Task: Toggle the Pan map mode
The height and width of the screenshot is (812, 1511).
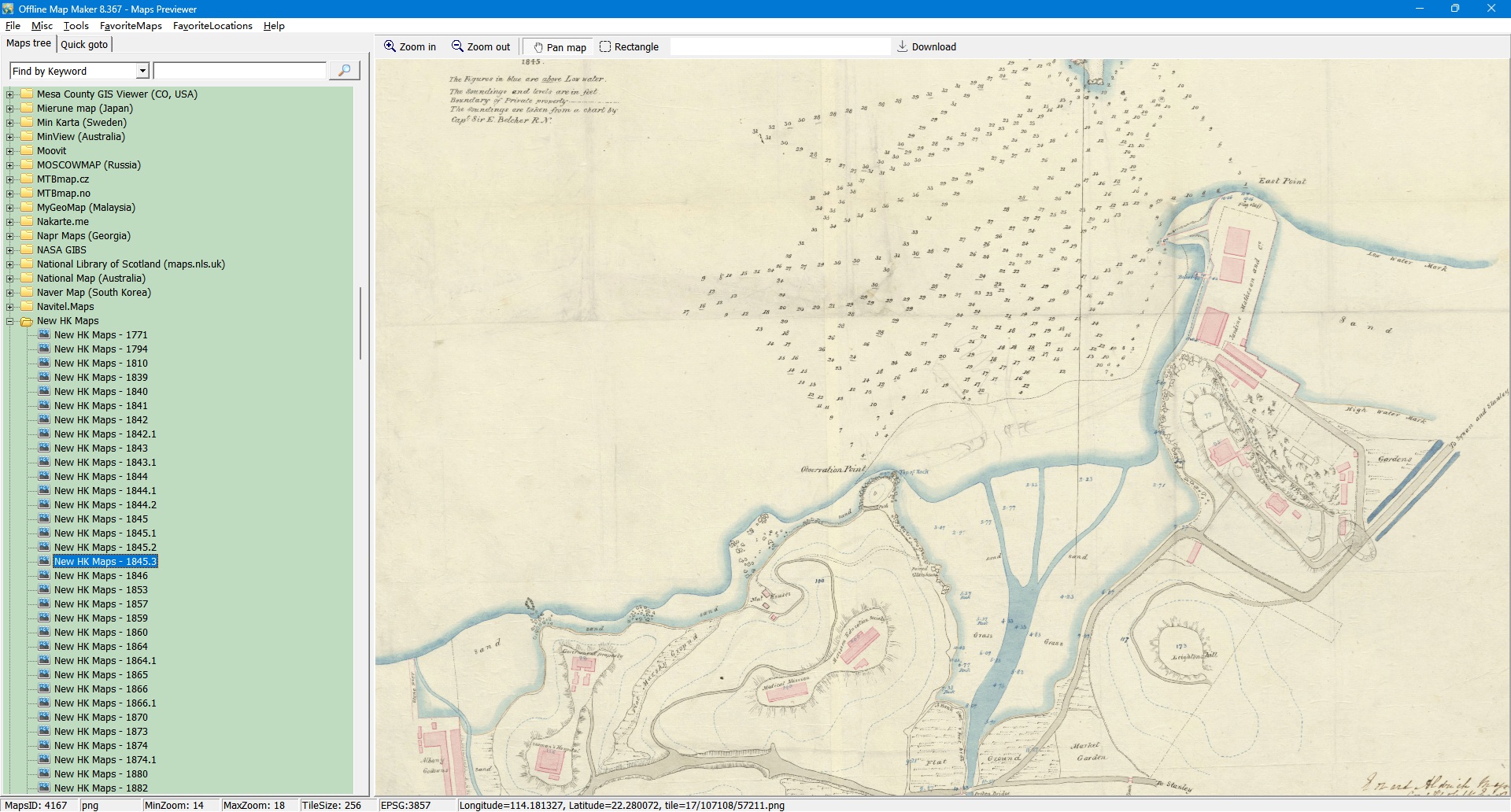Action: coord(560,47)
